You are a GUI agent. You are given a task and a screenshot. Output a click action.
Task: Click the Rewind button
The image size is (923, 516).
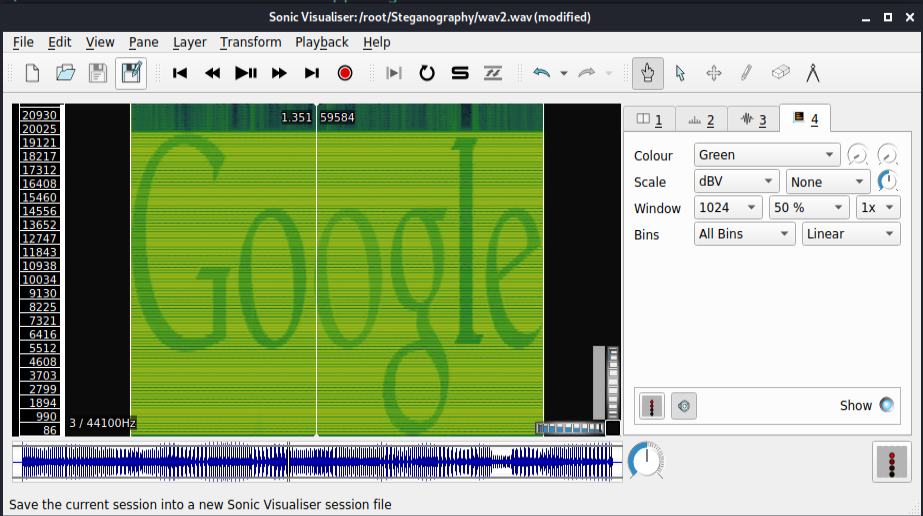pos(213,74)
